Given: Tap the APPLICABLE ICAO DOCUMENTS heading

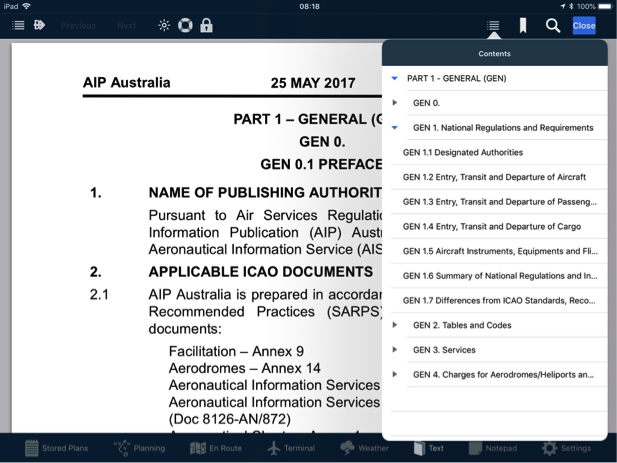Looking at the screenshot, I should pos(260,272).
